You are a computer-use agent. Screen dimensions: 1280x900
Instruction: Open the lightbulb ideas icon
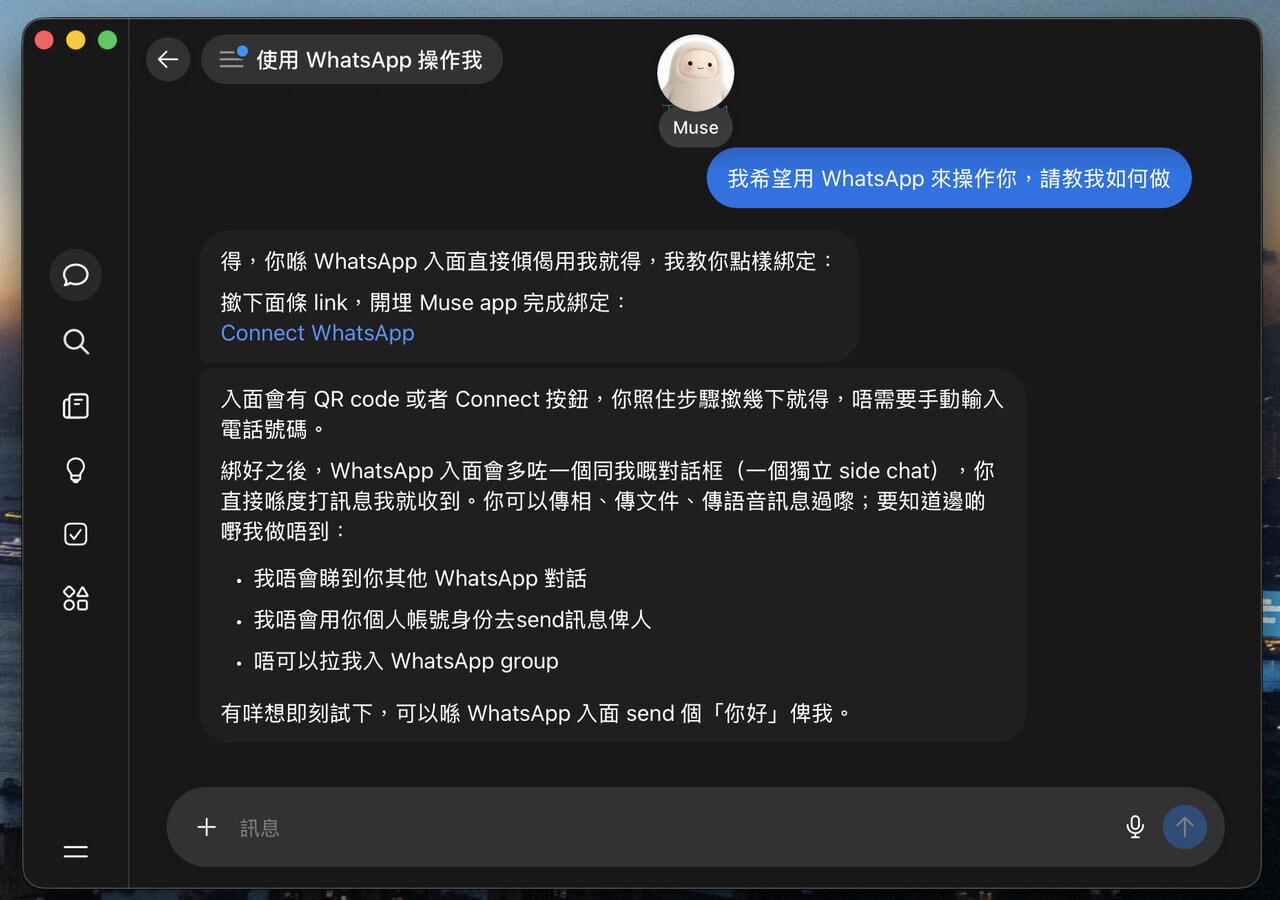(x=76, y=470)
